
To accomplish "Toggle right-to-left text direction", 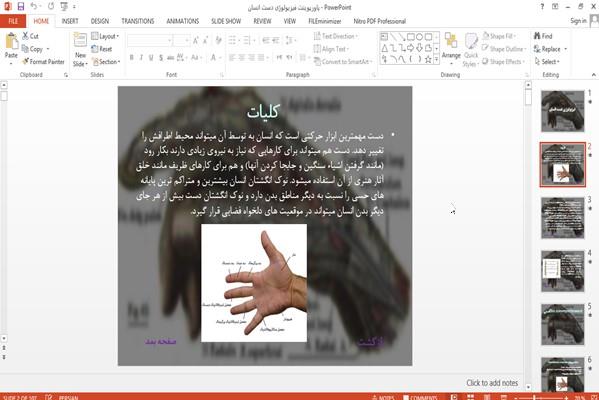I will [289, 57].
